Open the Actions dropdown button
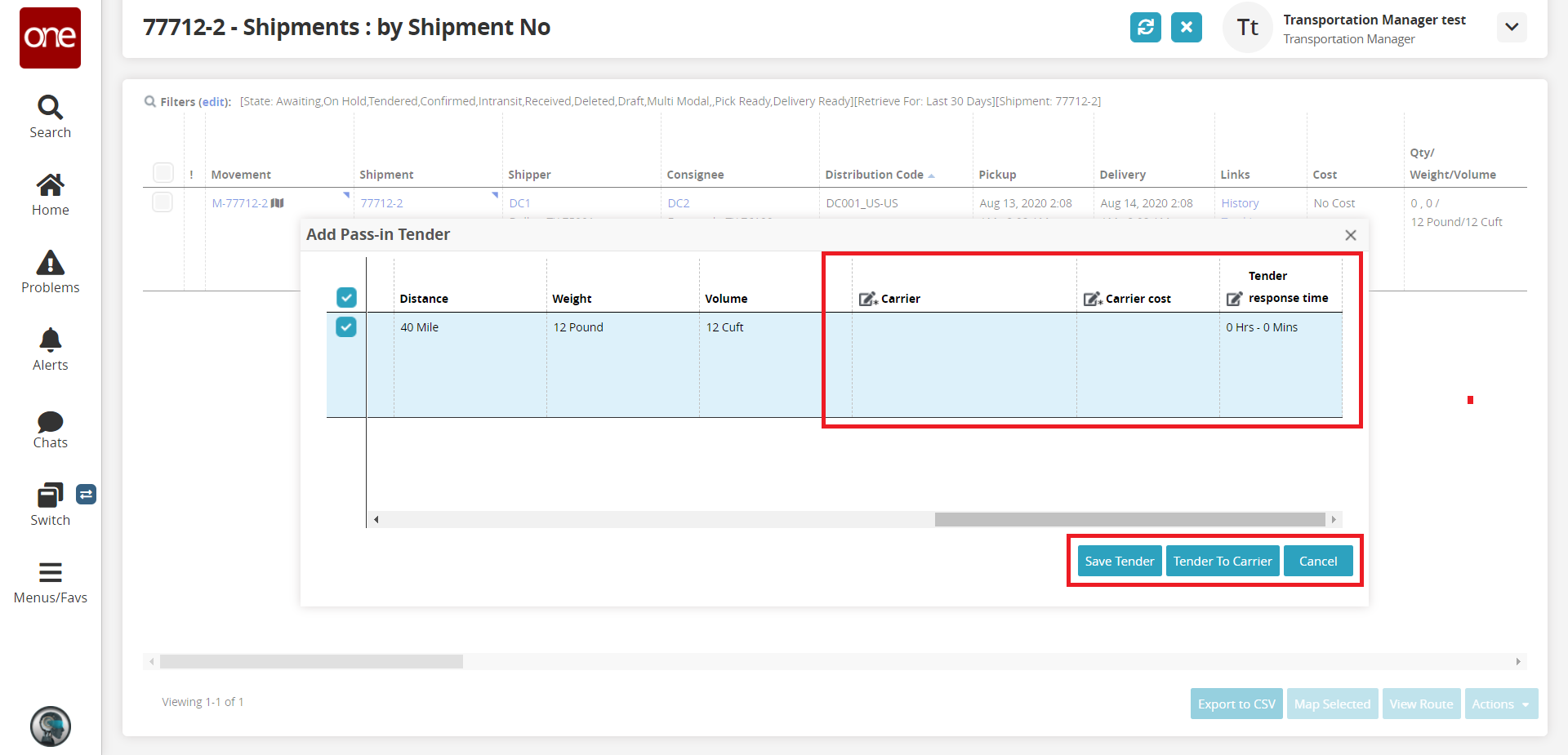The height and width of the screenshot is (755, 1568). (x=1501, y=704)
